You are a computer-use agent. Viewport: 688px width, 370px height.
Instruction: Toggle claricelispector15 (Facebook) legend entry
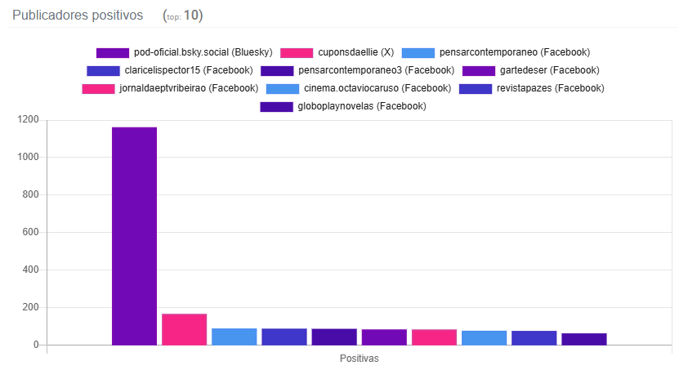pyautogui.click(x=170, y=71)
